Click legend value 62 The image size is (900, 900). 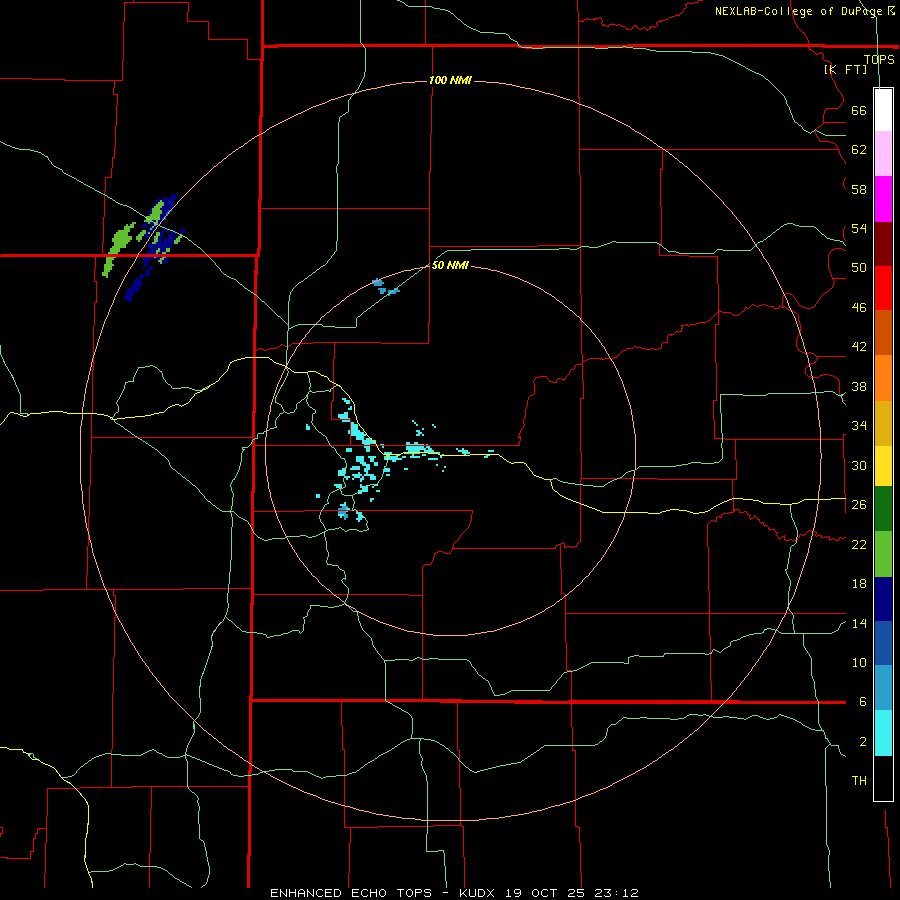859,150
